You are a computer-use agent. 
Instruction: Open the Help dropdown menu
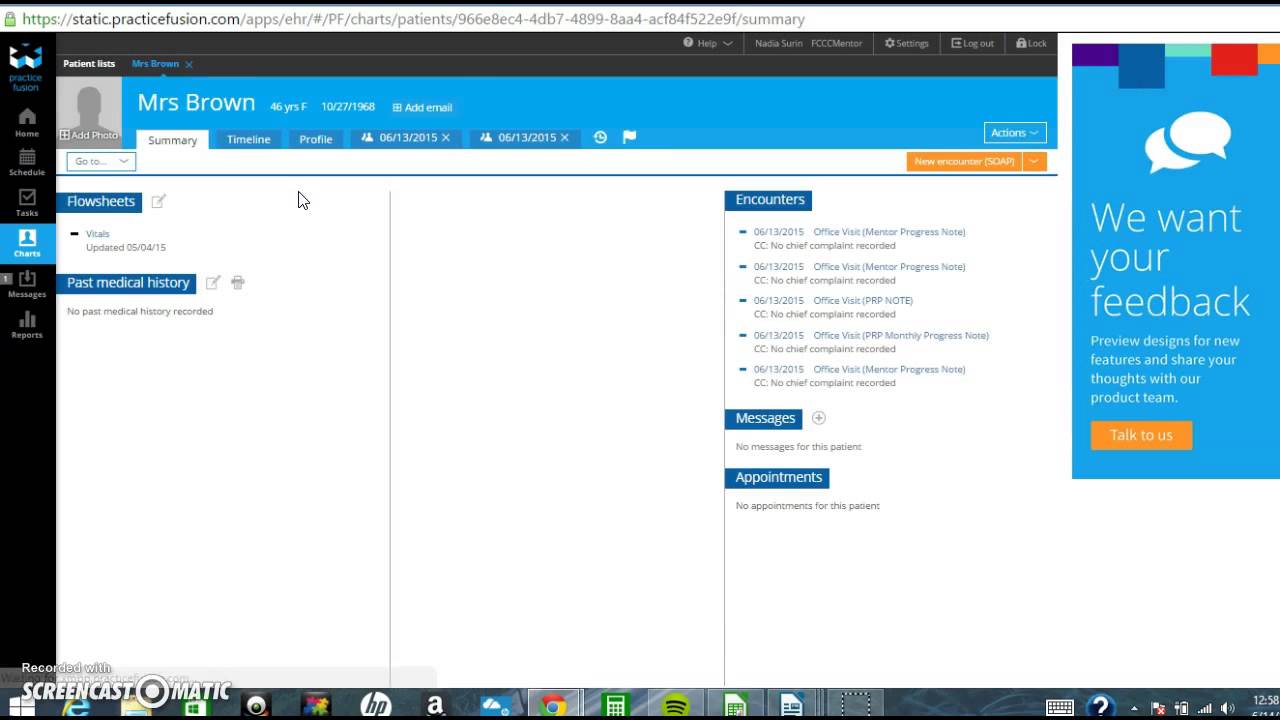pos(708,43)
